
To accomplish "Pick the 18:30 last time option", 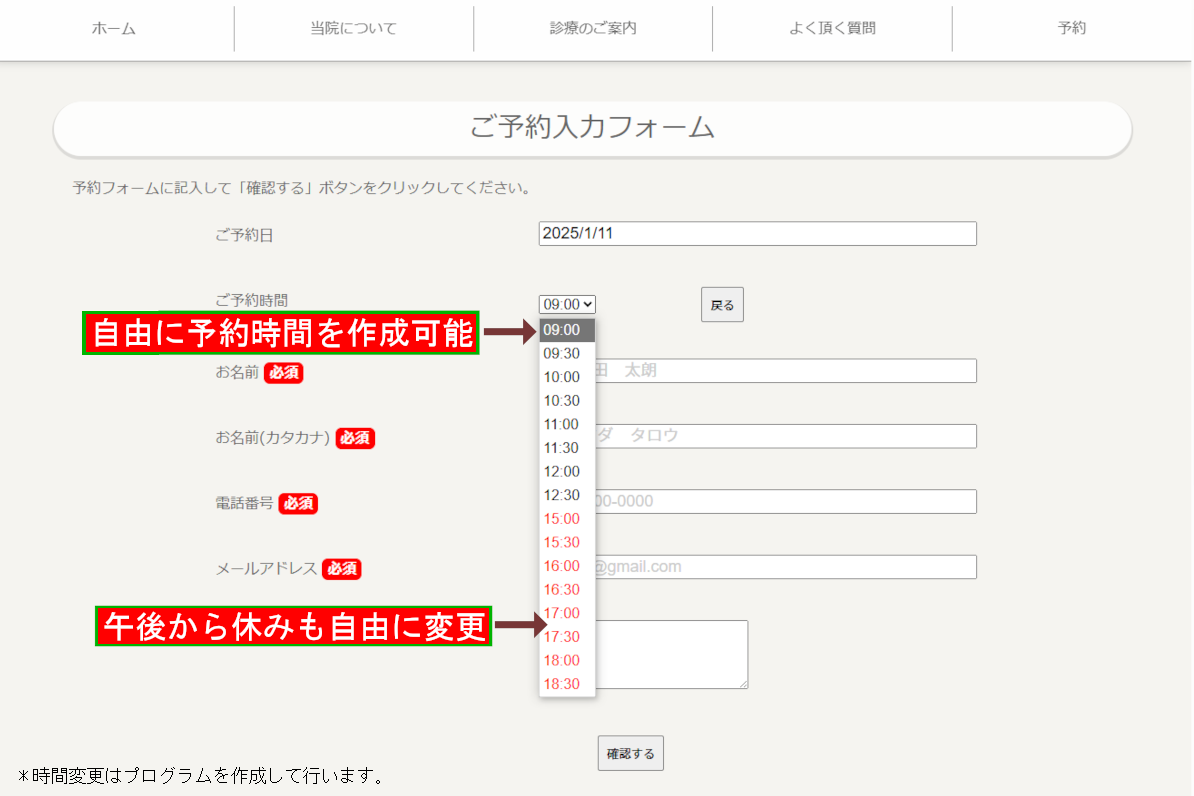I will (x=562, y=684).
